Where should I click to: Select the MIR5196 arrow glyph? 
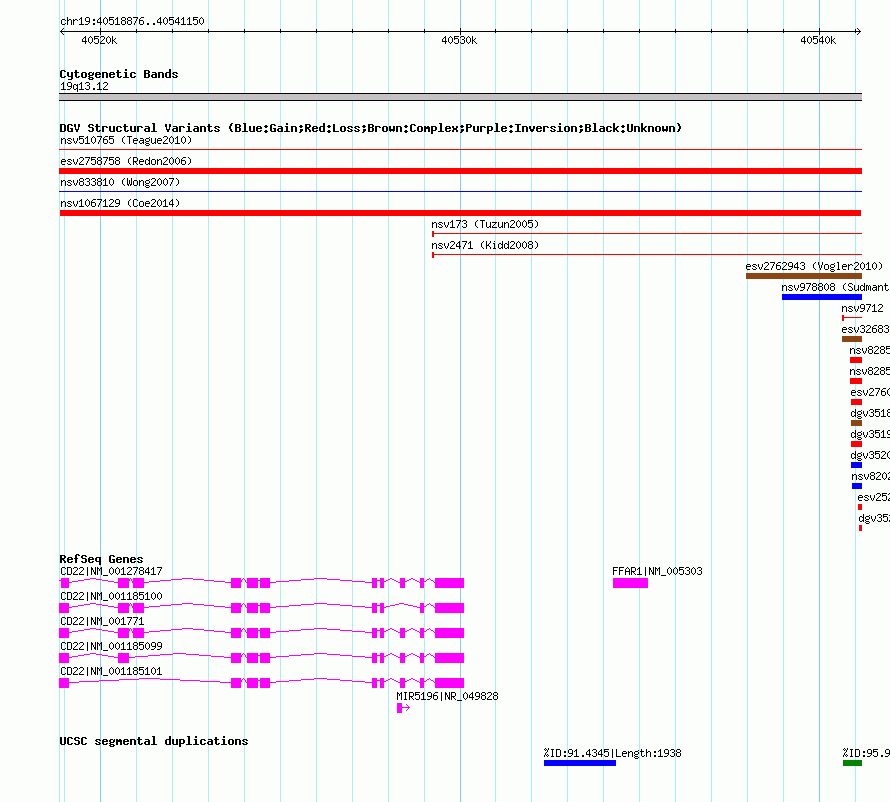click(404, 708)
